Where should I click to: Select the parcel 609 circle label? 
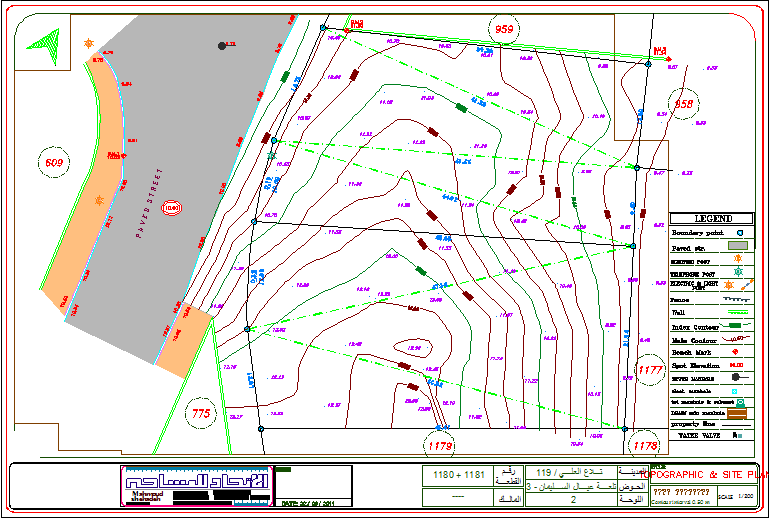[54, 161]
